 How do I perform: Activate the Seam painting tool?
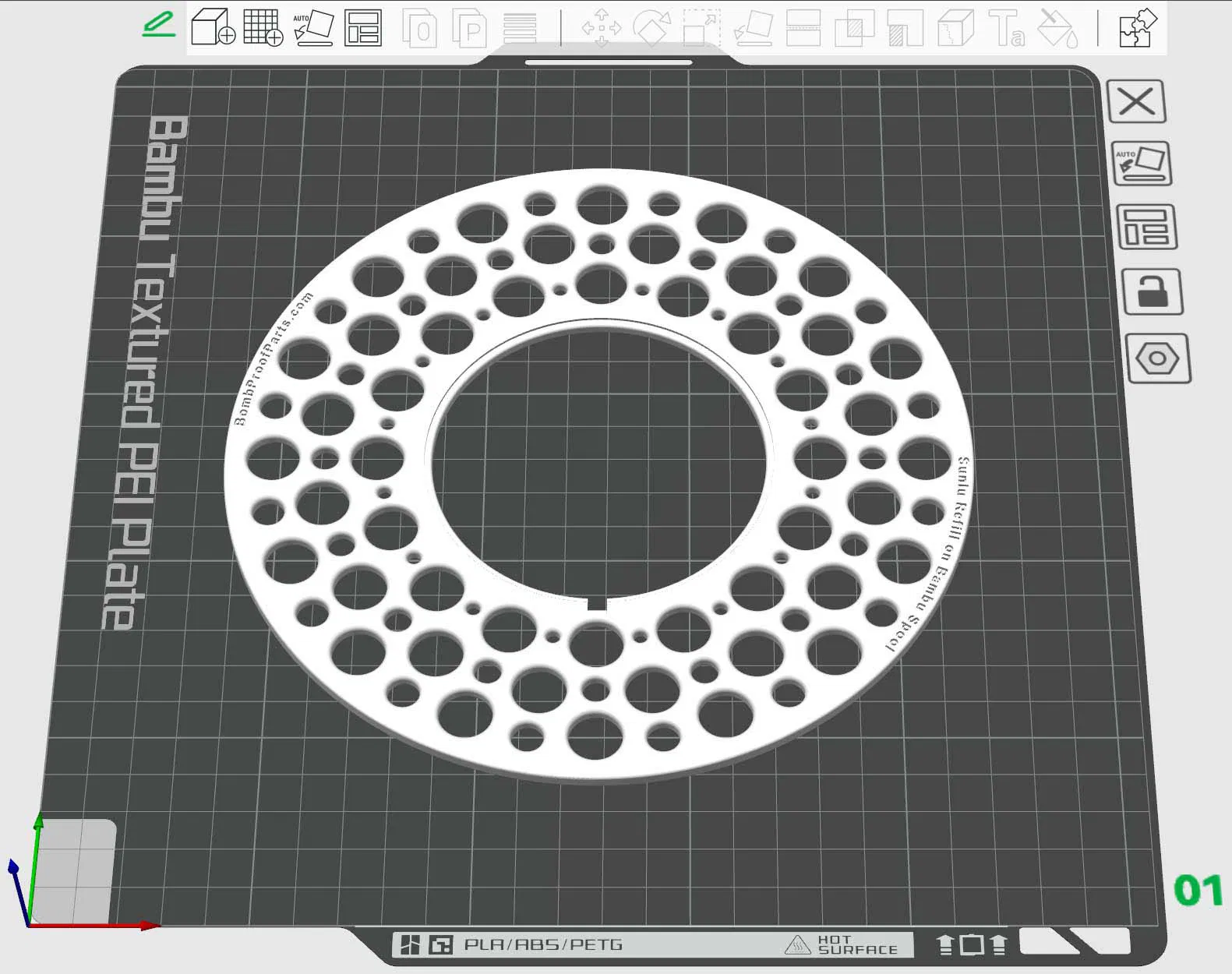point(956,28)
